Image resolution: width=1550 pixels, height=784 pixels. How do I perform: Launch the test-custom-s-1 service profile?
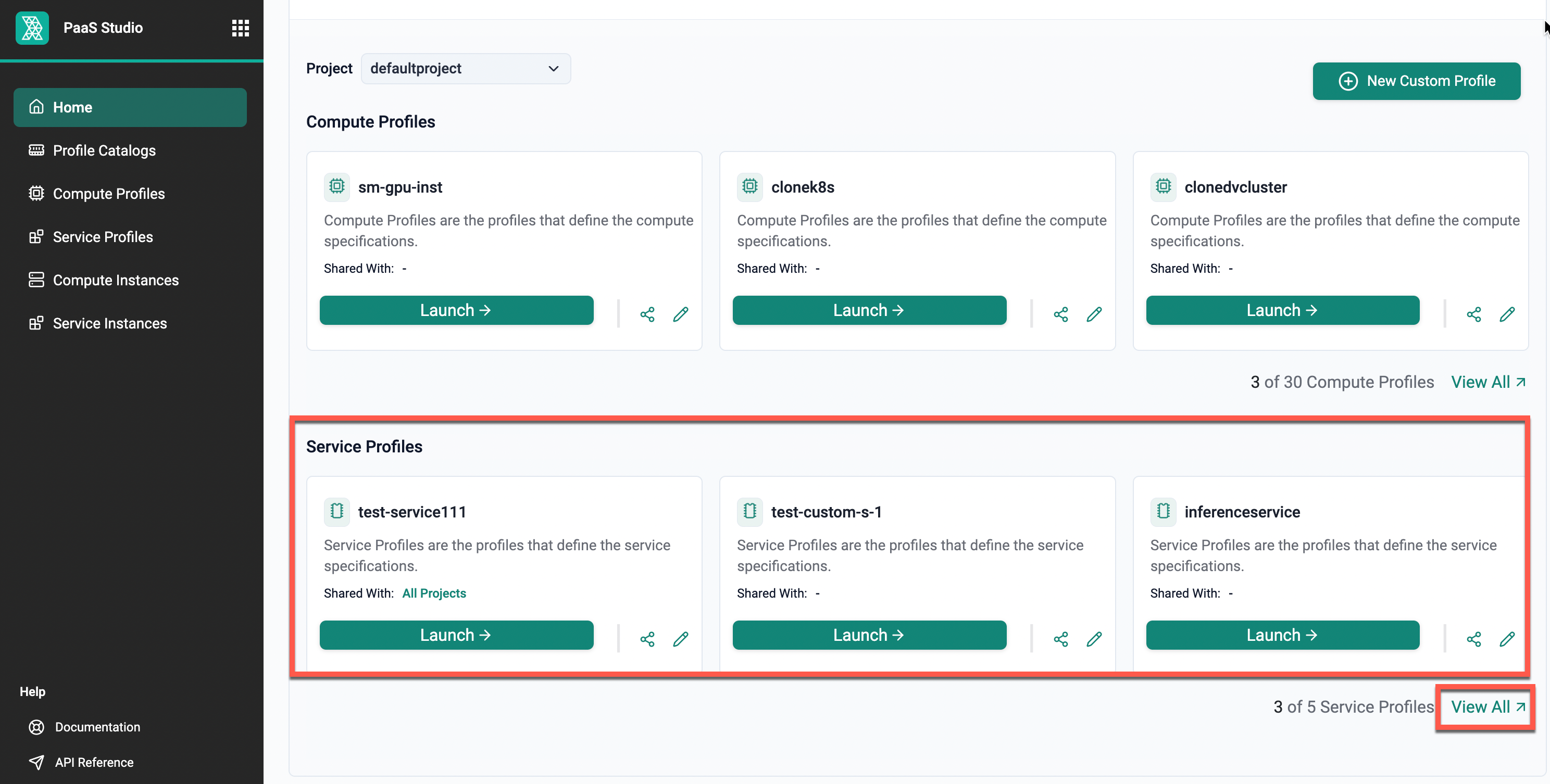(x=869, y=635)
